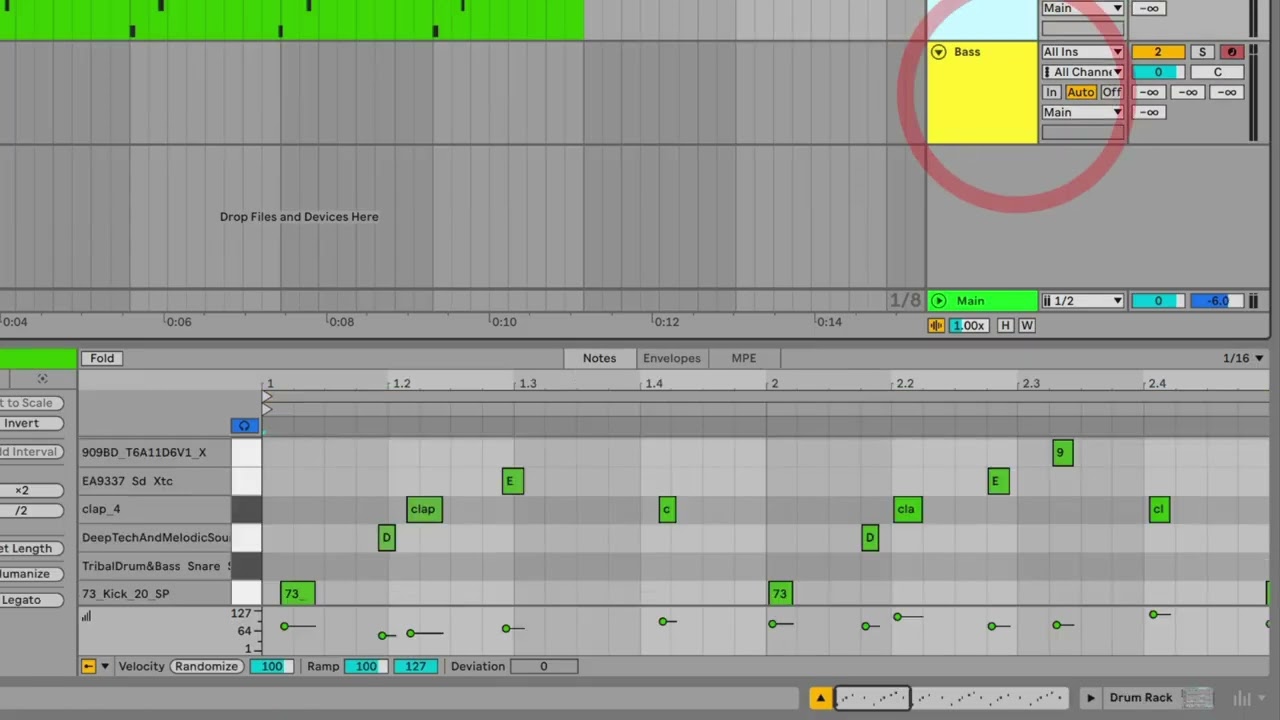This screenshot has height=720, width=1280.
Task: Set Bass monitoring to Auto
Action: [x=1080, y=92]
